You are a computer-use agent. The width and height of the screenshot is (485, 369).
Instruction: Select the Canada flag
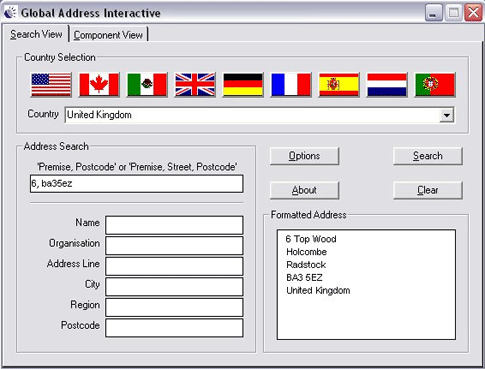[99, 85]
